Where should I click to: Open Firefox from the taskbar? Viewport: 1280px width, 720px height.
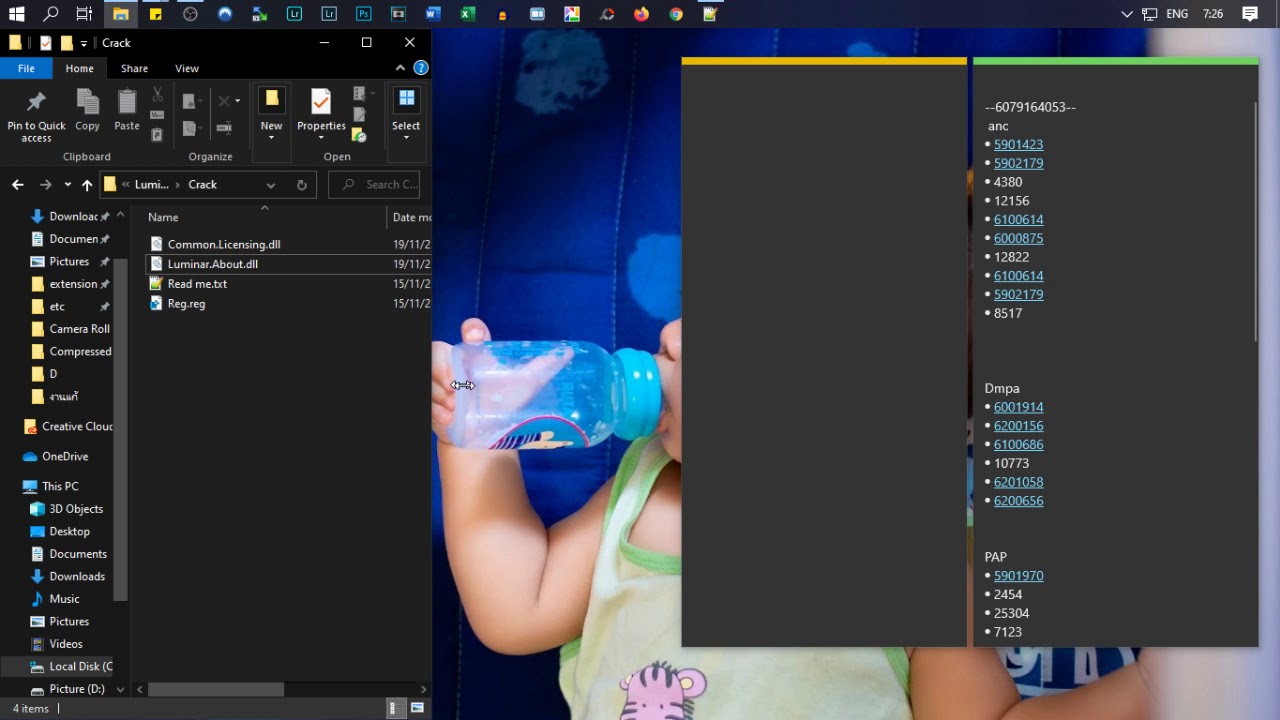[x=641, y=14]
